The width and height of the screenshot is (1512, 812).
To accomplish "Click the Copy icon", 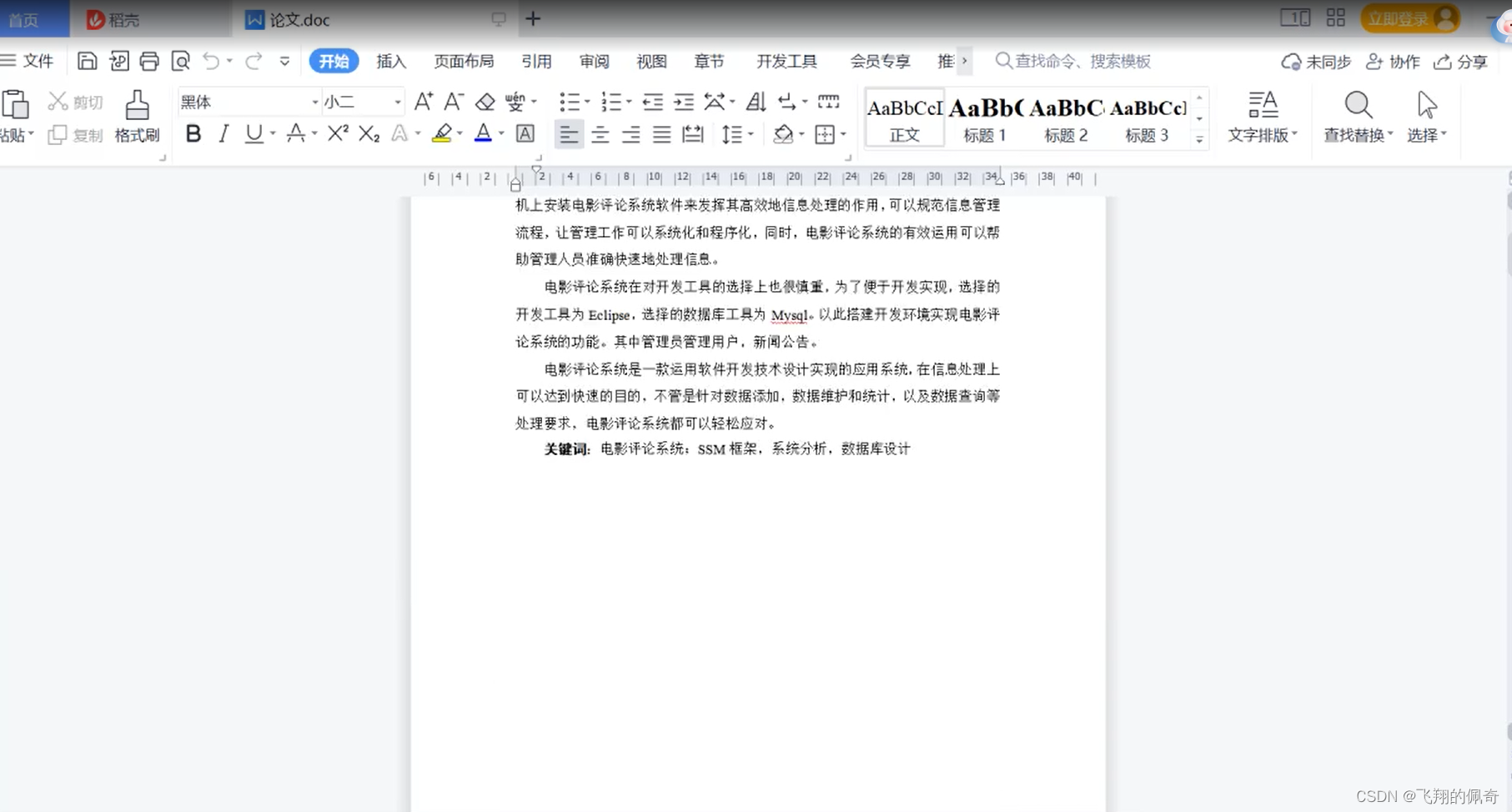I will 58,135.
